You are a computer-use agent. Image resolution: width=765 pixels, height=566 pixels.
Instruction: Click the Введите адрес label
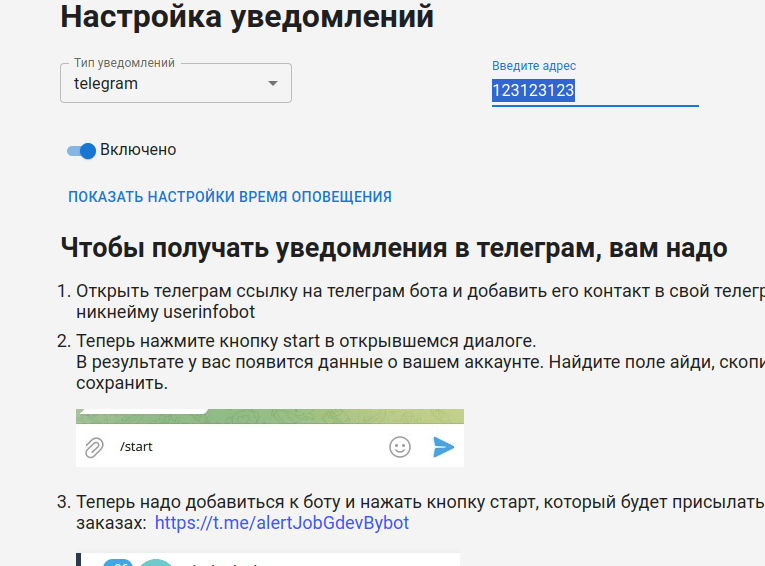(x=534, y=66)
